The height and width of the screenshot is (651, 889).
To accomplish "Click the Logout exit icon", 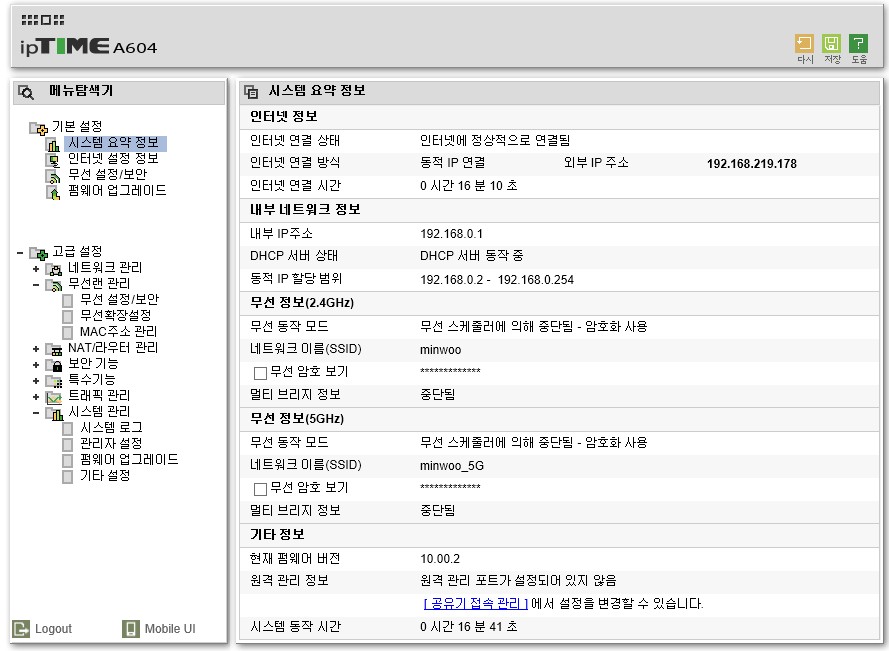I will pos(21,628).
